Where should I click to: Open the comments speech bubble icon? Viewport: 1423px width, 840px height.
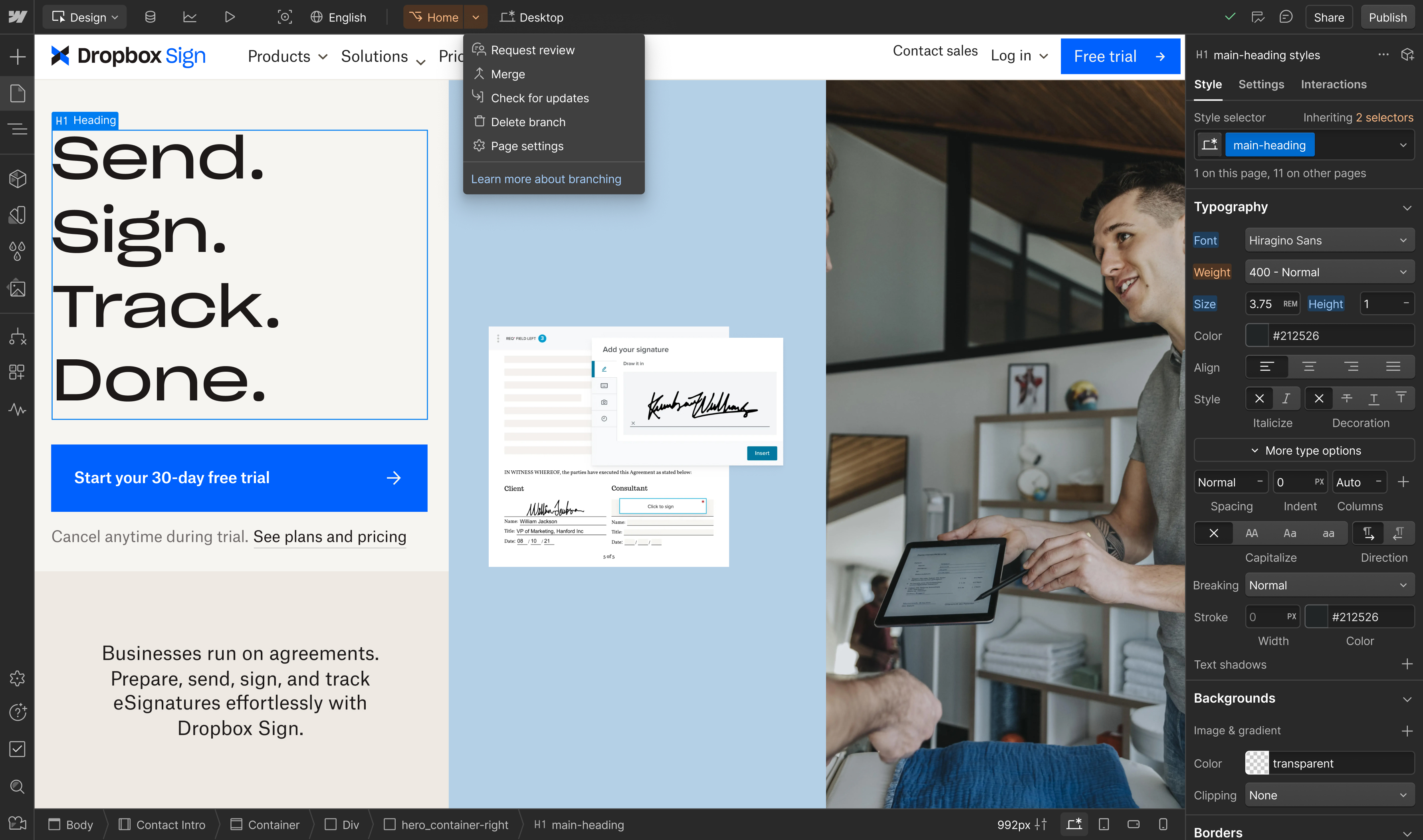[x=1286, y=17]
